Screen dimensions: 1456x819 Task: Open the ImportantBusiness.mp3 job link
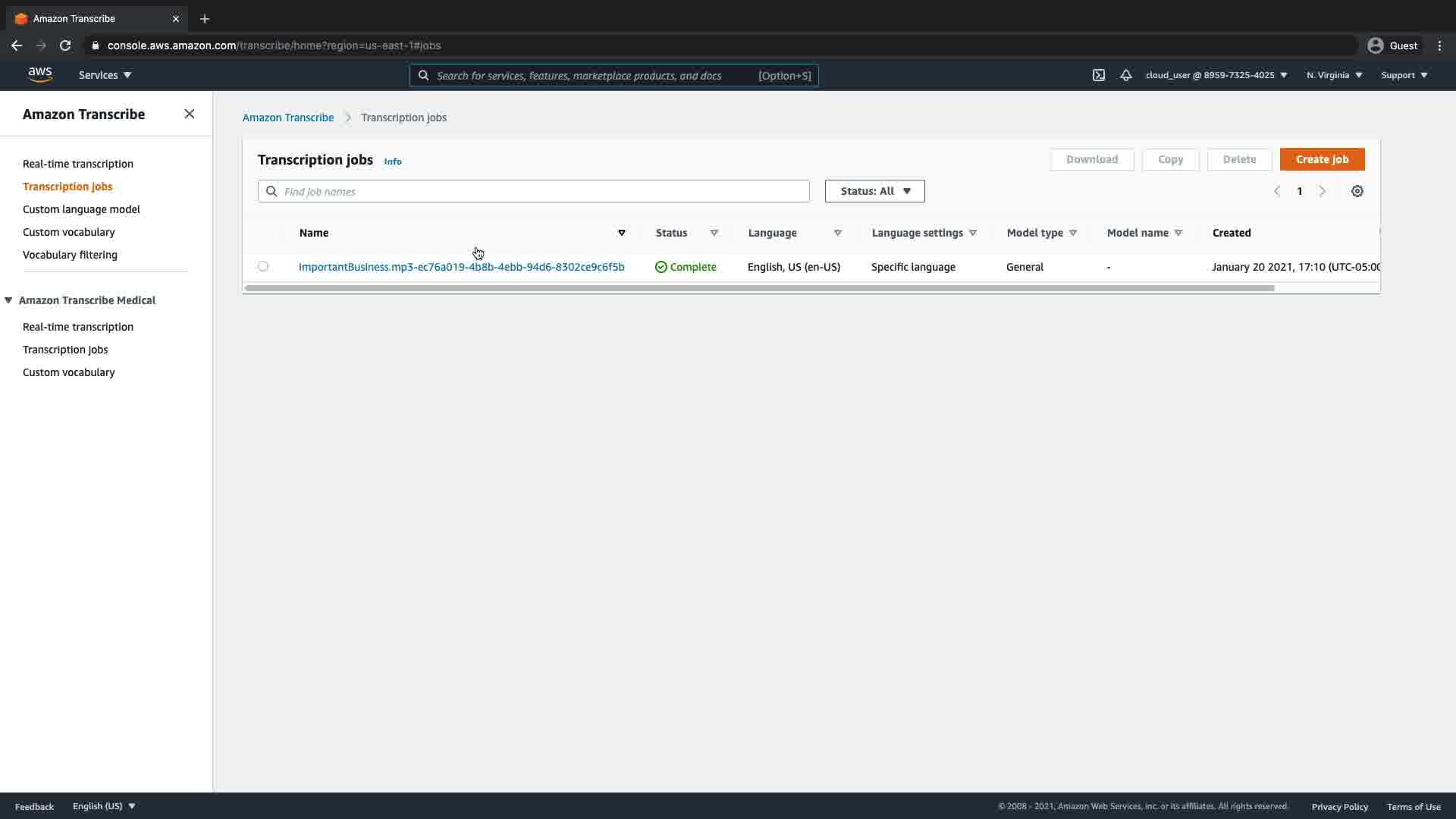click(x=461, y=267)
